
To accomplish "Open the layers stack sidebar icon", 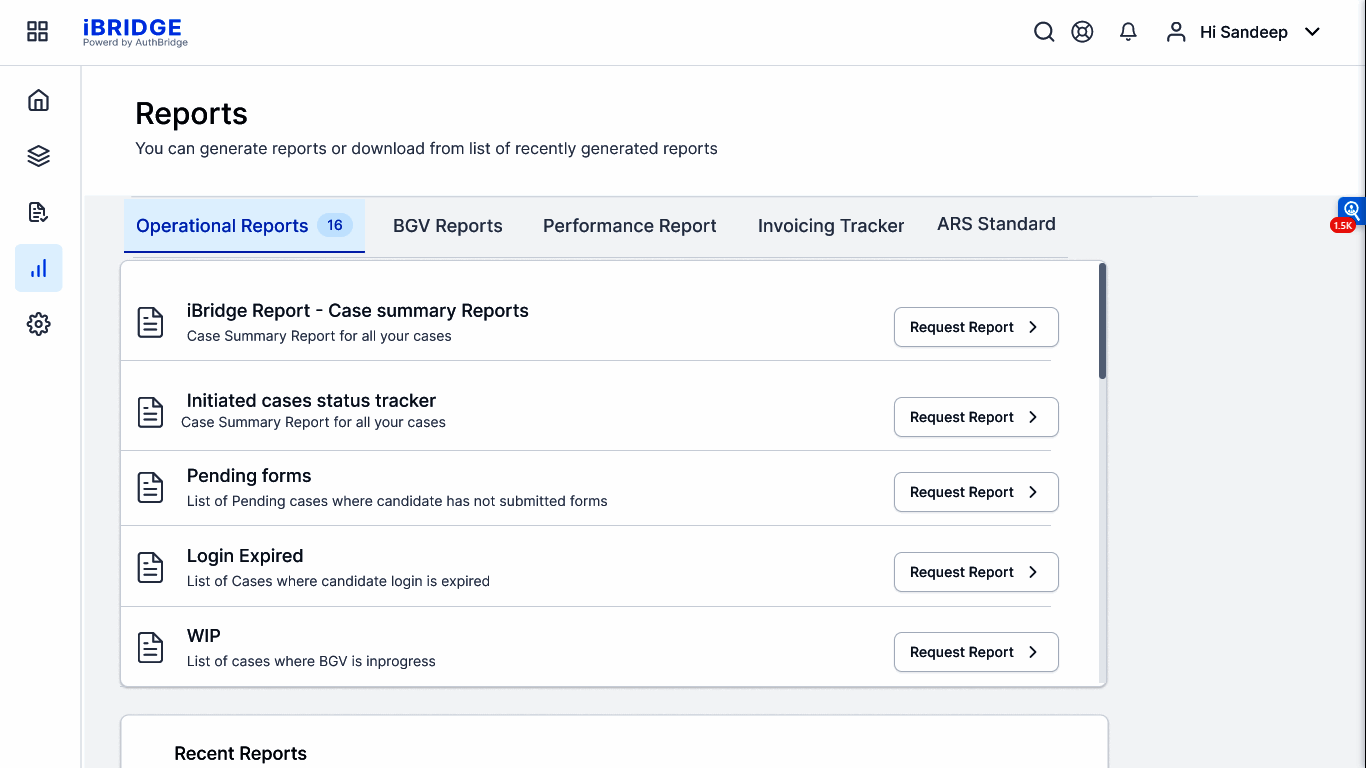I will (38, 156).
